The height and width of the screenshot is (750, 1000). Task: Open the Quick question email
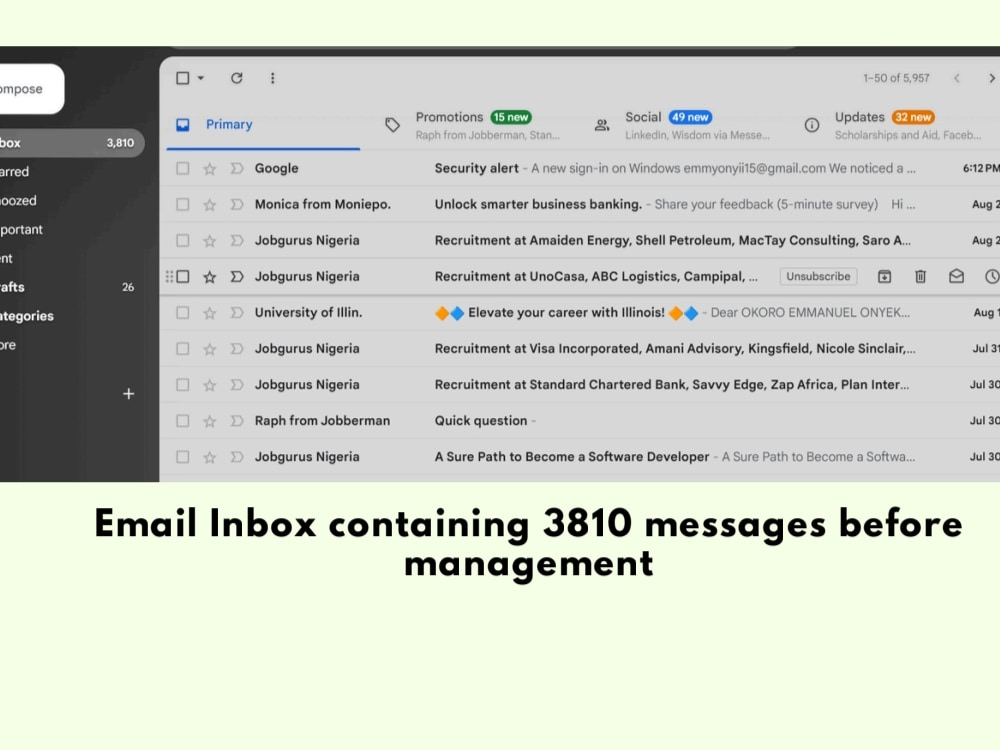coord(580,421)
